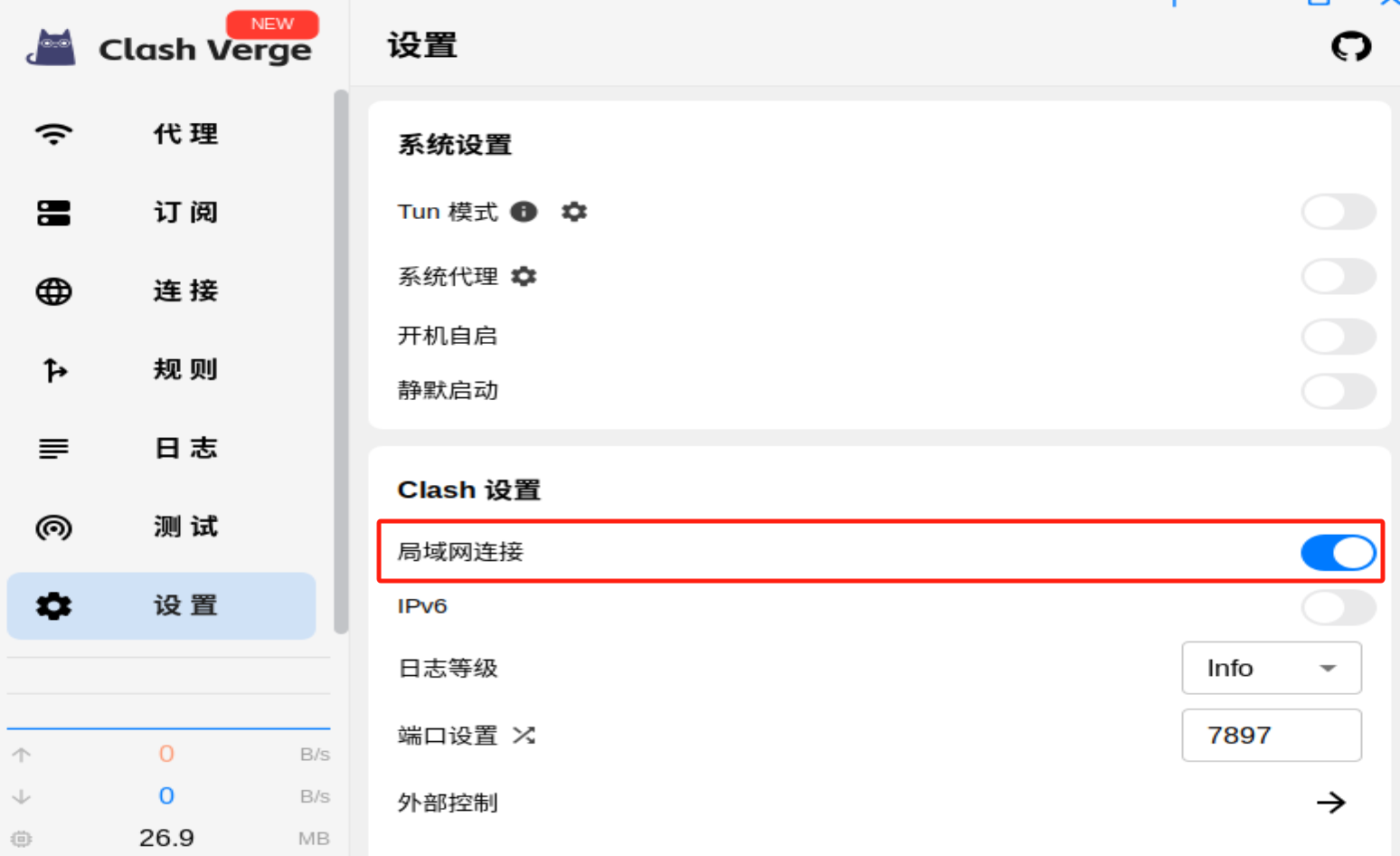Click the 26.9 memory usage value
Viewport: 1400px width, 856px height.
(x=166, y=838)
